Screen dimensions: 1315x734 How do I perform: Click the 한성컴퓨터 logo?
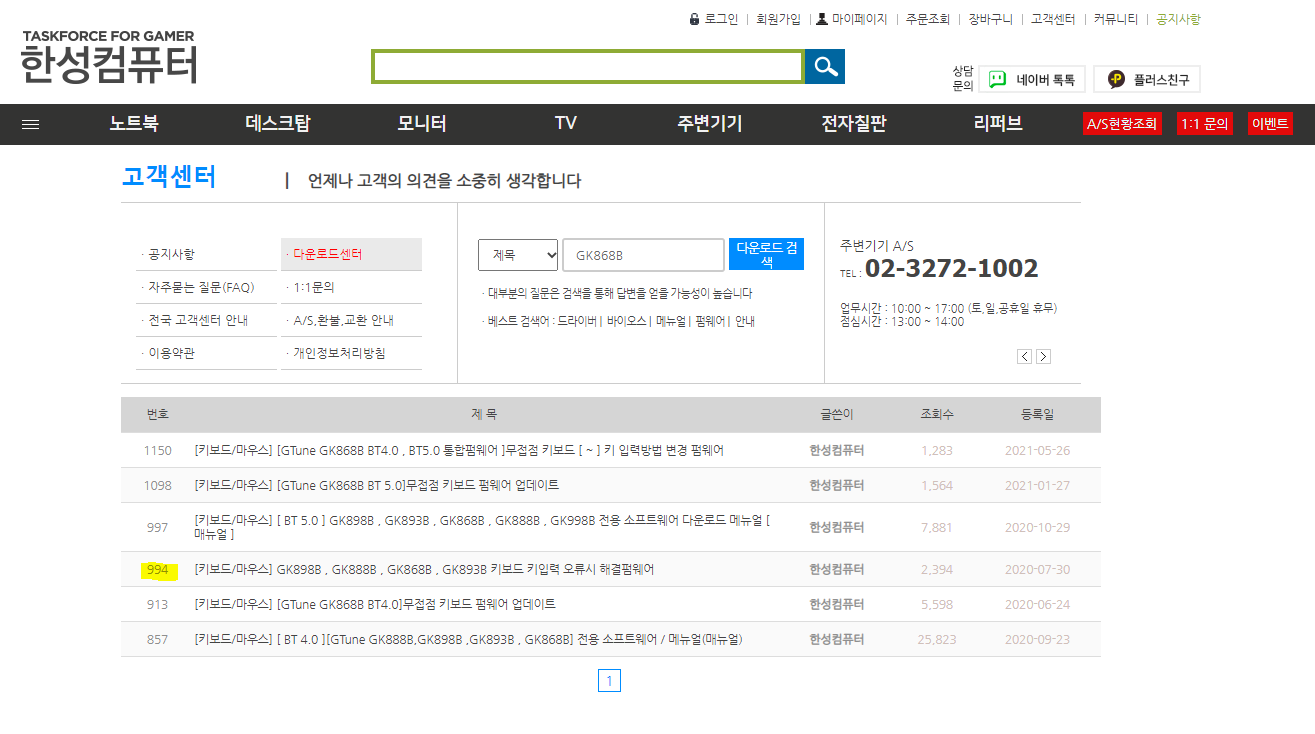[109, 58]
